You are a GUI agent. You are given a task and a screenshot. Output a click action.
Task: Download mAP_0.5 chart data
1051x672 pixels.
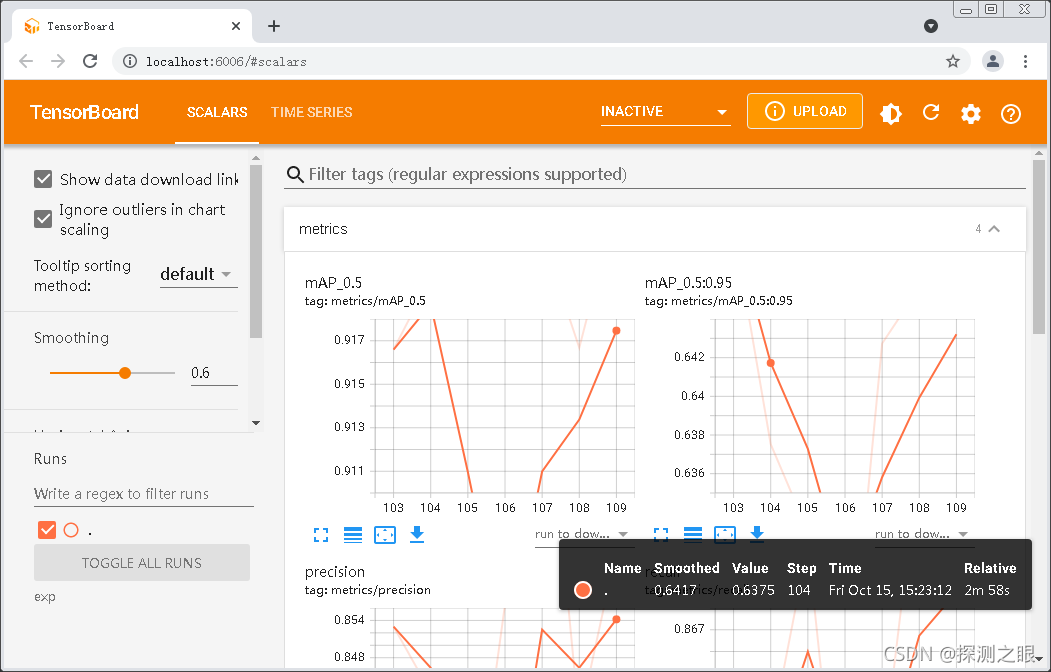coord(417,535)
